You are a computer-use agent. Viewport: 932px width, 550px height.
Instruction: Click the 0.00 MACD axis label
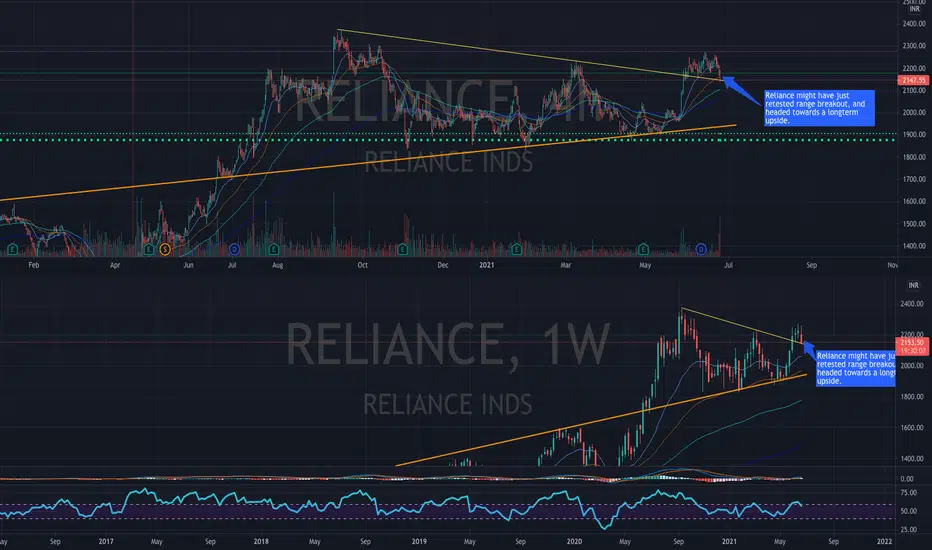point(907,479)
